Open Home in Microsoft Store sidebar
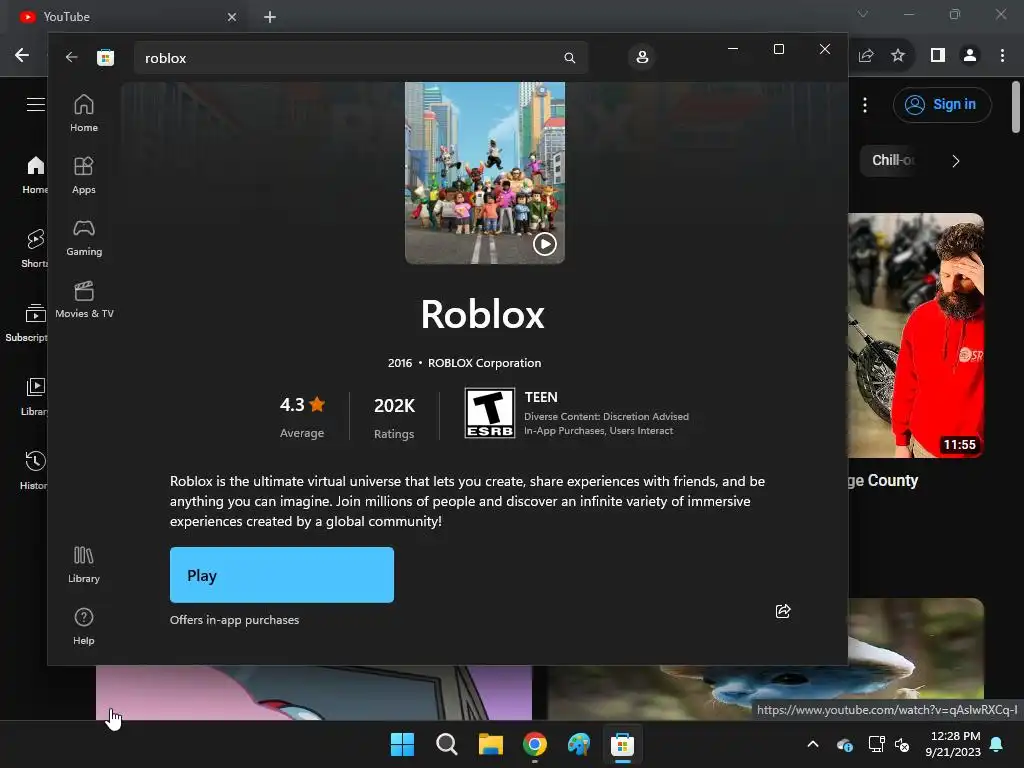 [84, 113]
